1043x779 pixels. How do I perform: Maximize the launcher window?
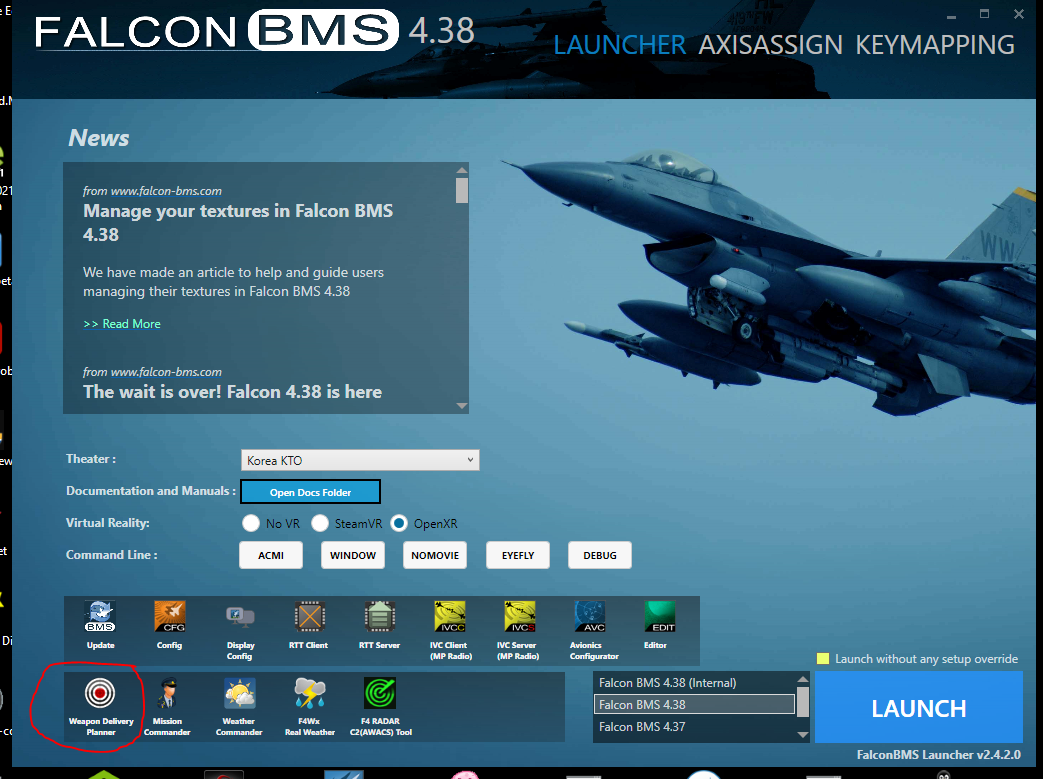point(984,14)
